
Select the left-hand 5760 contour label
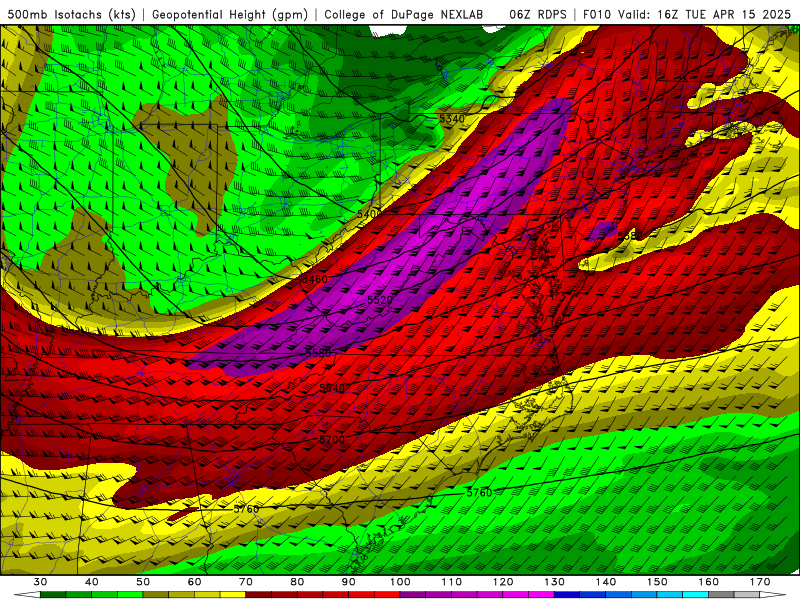(x=246, y=509)
